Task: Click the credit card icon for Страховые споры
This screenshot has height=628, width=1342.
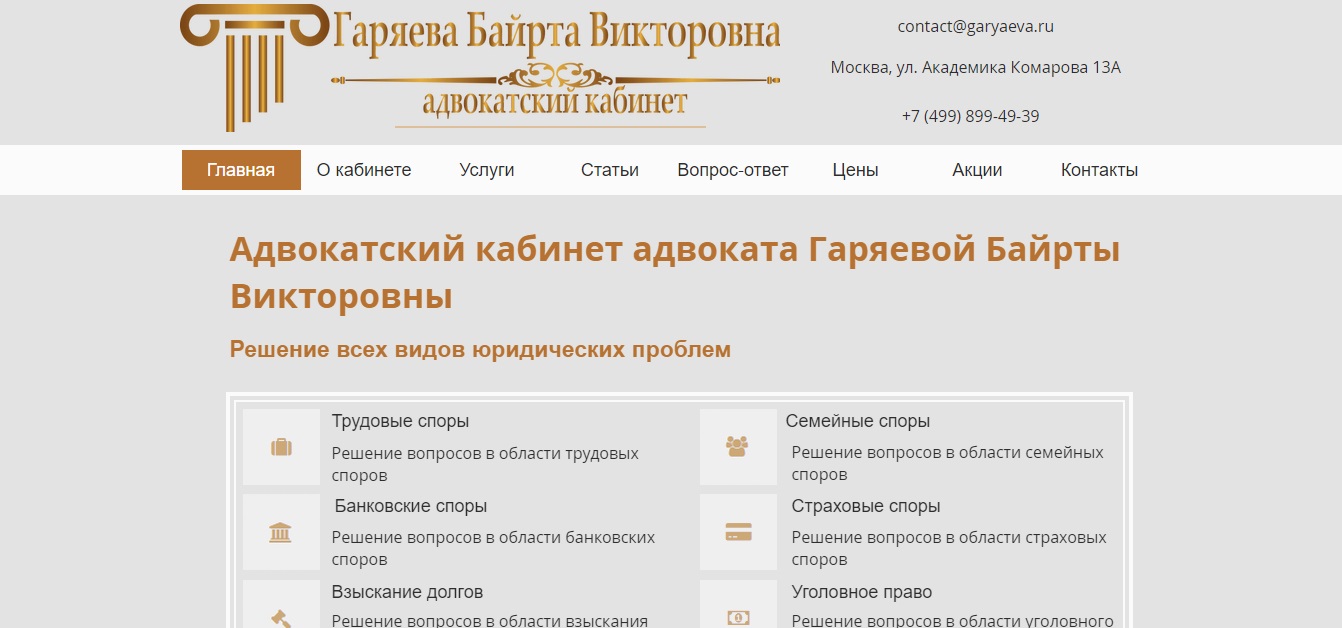Action: (738, 531)
